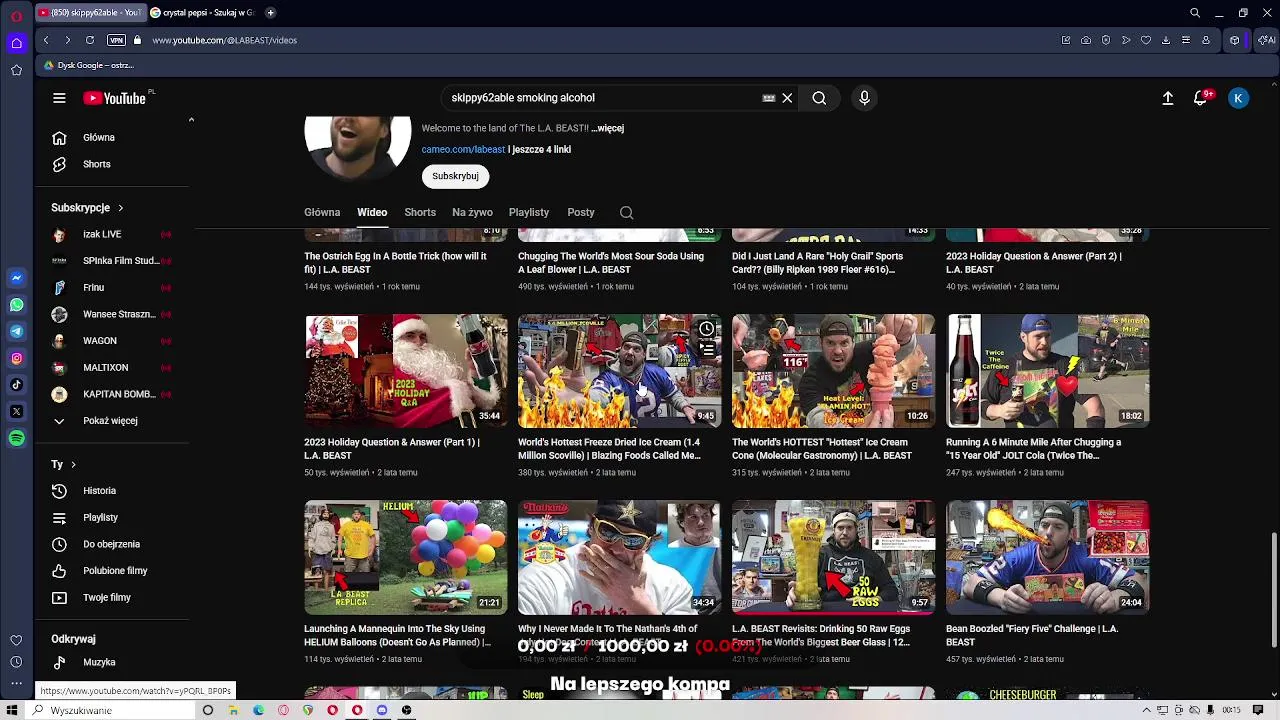Open Messenger in Opera sidebar
The image size is (1280, 720).
click(16, 277)
